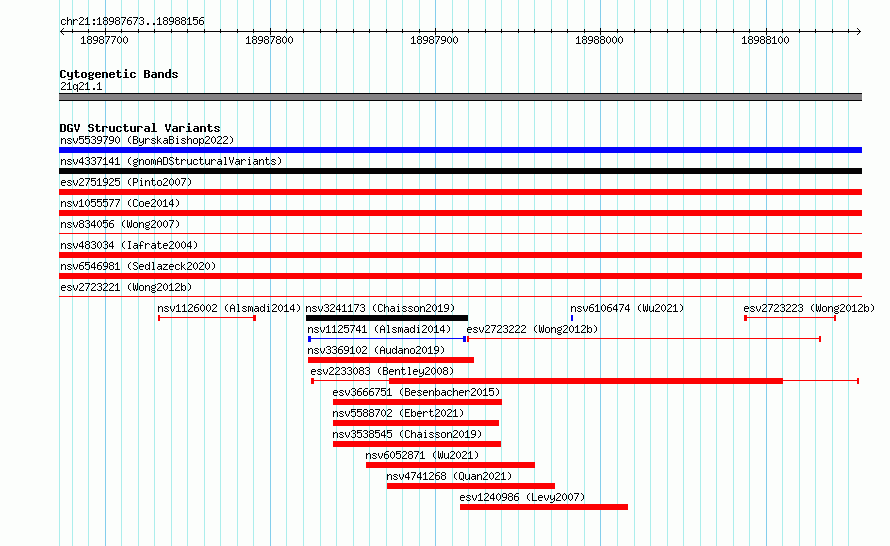The width and height of the screenshot is (890, 546).
Task: Click ruler position label 18988100
Action: point(765,40)
